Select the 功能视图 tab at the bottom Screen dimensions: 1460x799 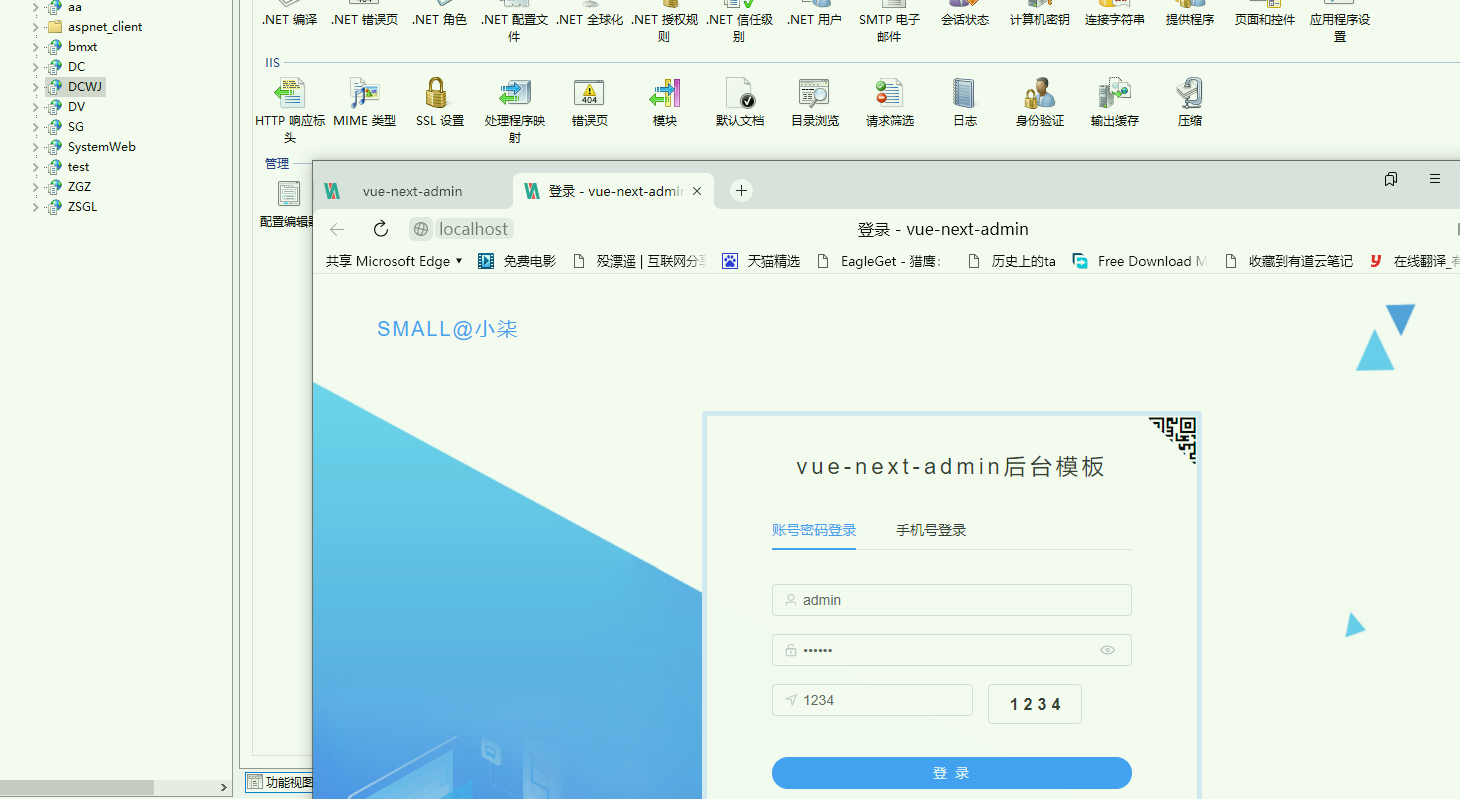(279, 782)
